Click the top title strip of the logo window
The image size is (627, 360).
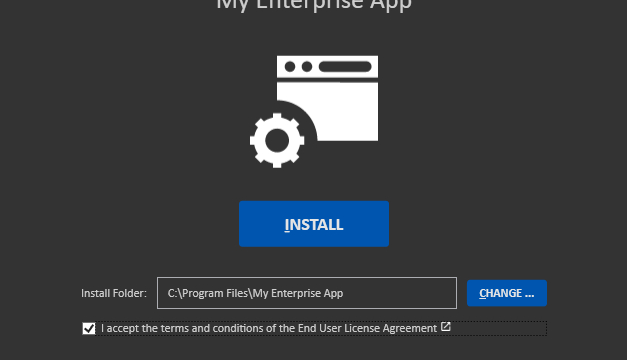pyautogui.click(x=327, y=67)
